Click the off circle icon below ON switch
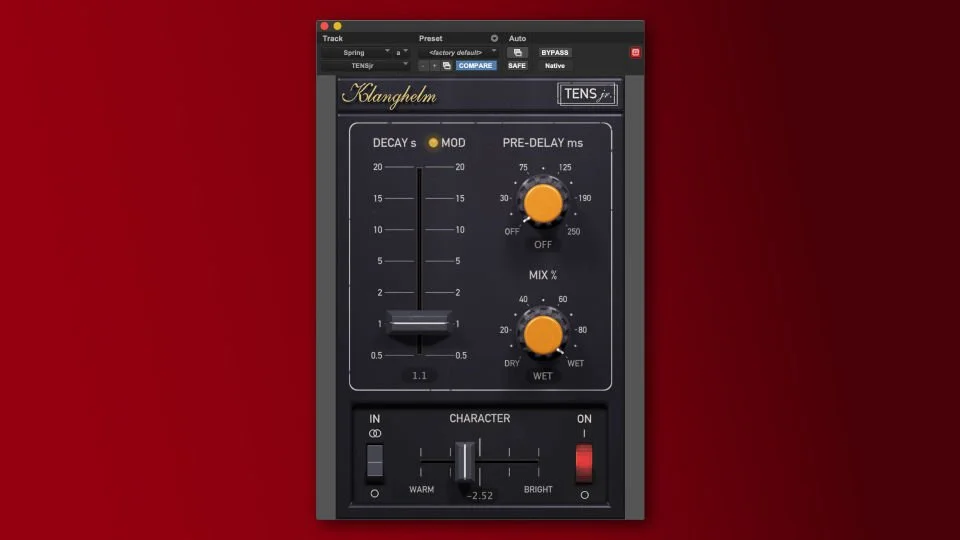This screenshot has width=960, height=540. point(585,495)
